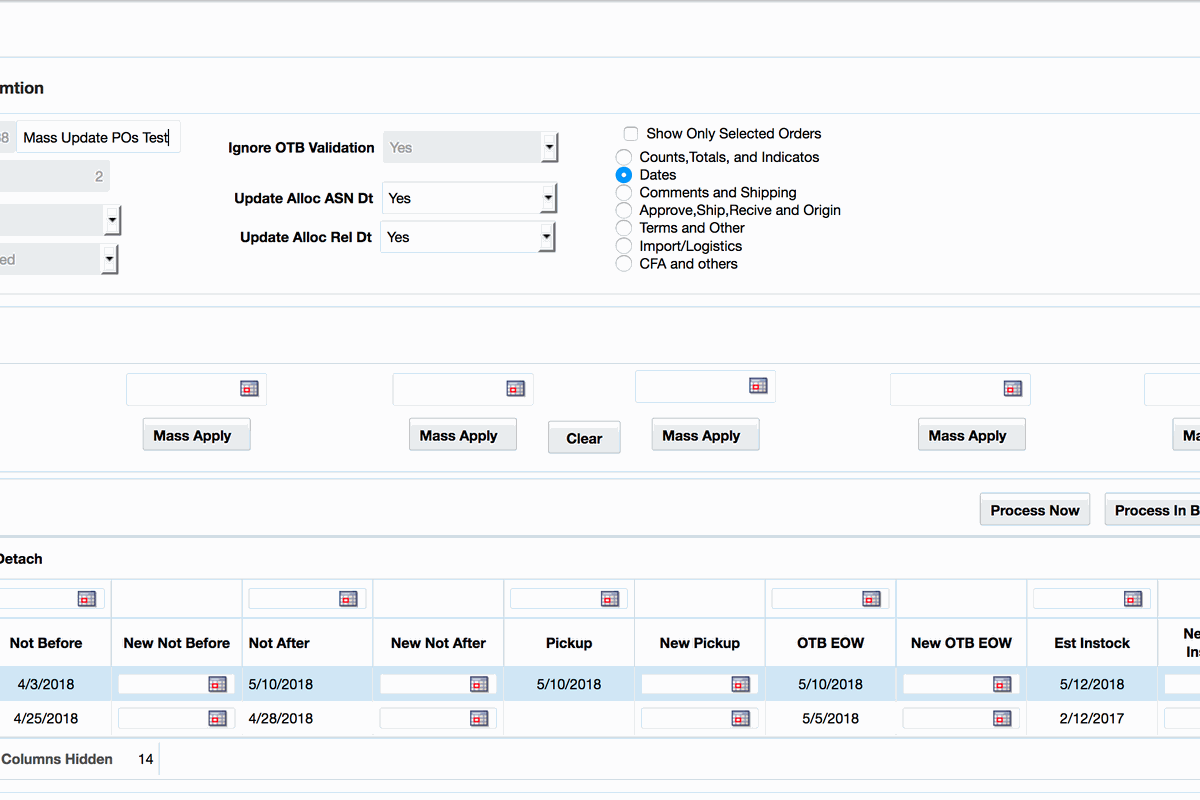The image size is (1200, 800).
Task: Click OTB EOW column header
Action: 831,643
